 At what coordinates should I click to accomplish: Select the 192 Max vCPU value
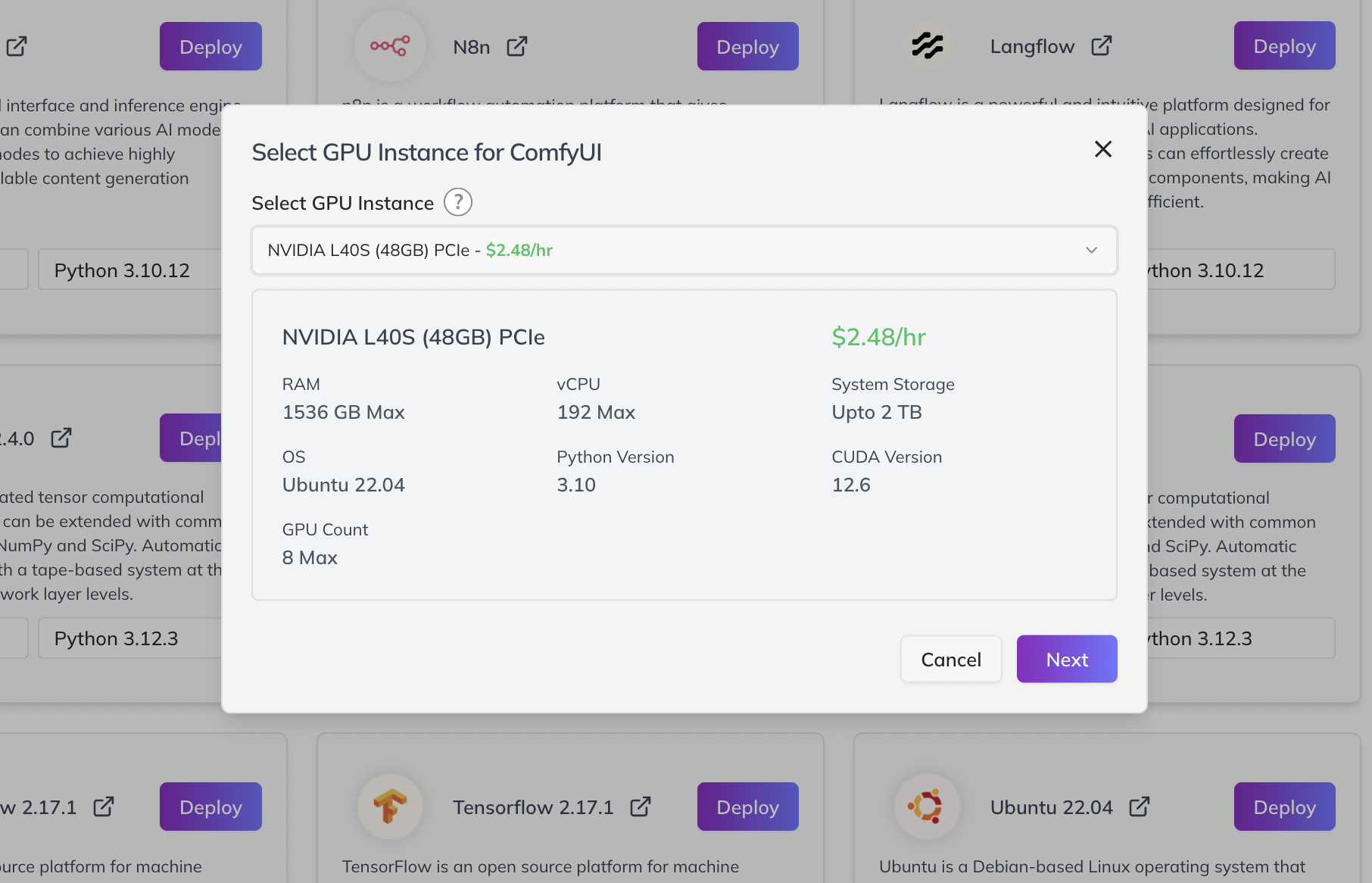point(596,412)
